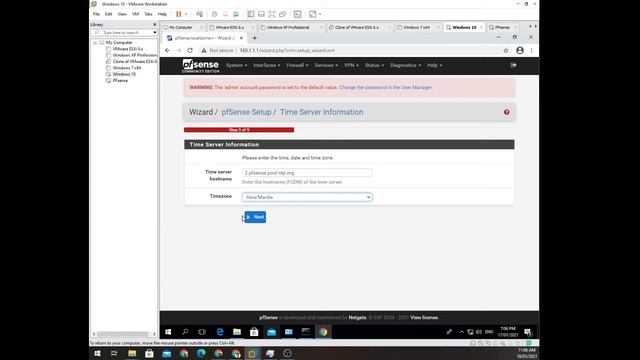Screen dimensions: 640x360
Task: Open the VM menu
Action: [135, 14]
